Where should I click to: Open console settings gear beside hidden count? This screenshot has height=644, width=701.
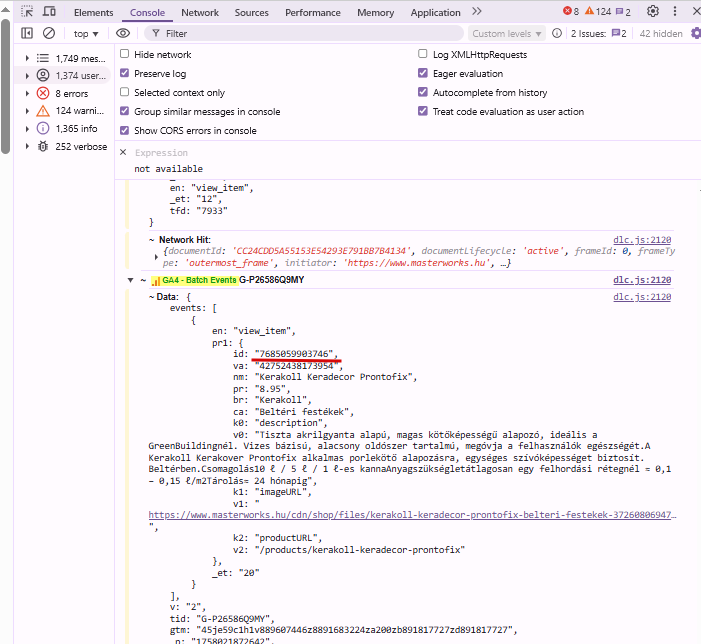[x=696, y=33]
